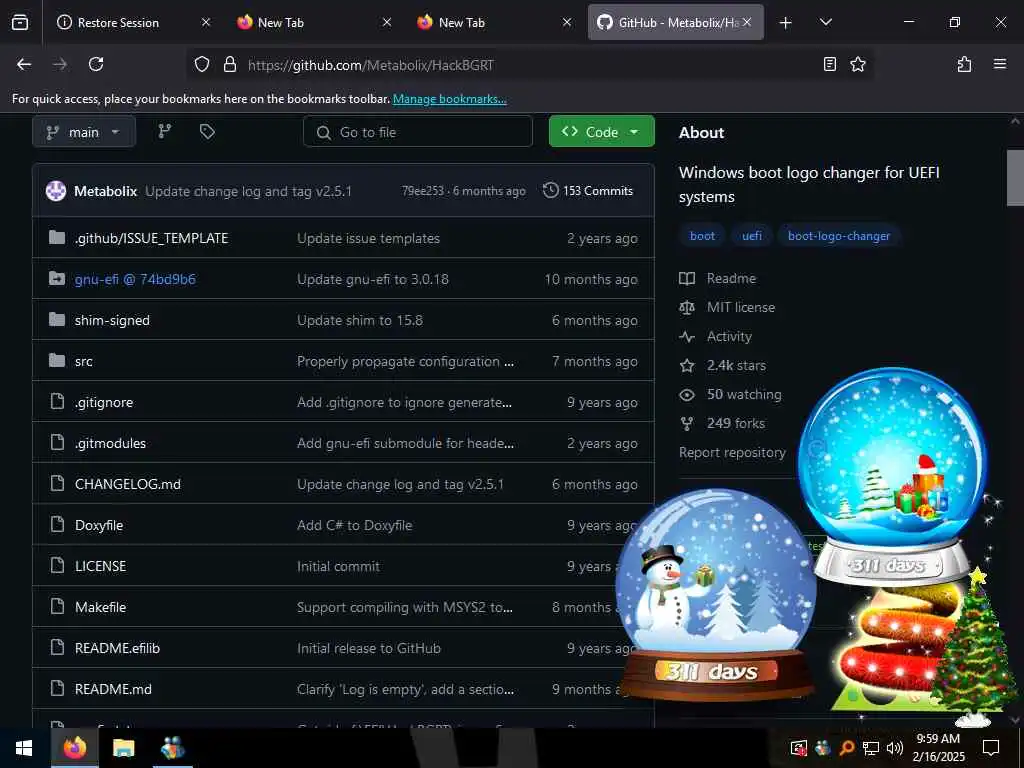
Task: Open the notification center icon
Action: [991, 748]
